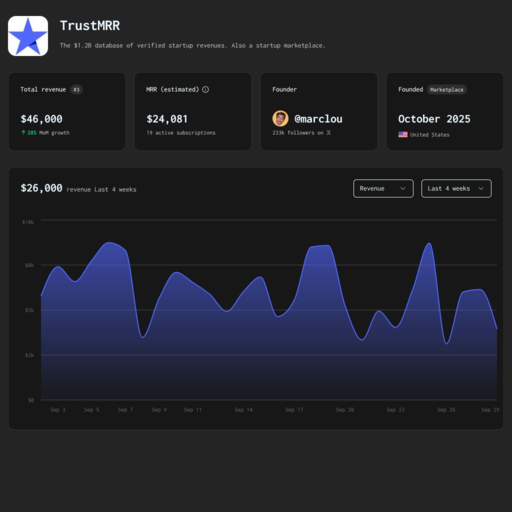Click the $10k y-axis label
This screenshot has height=512, width=512.
pos(28,222)
